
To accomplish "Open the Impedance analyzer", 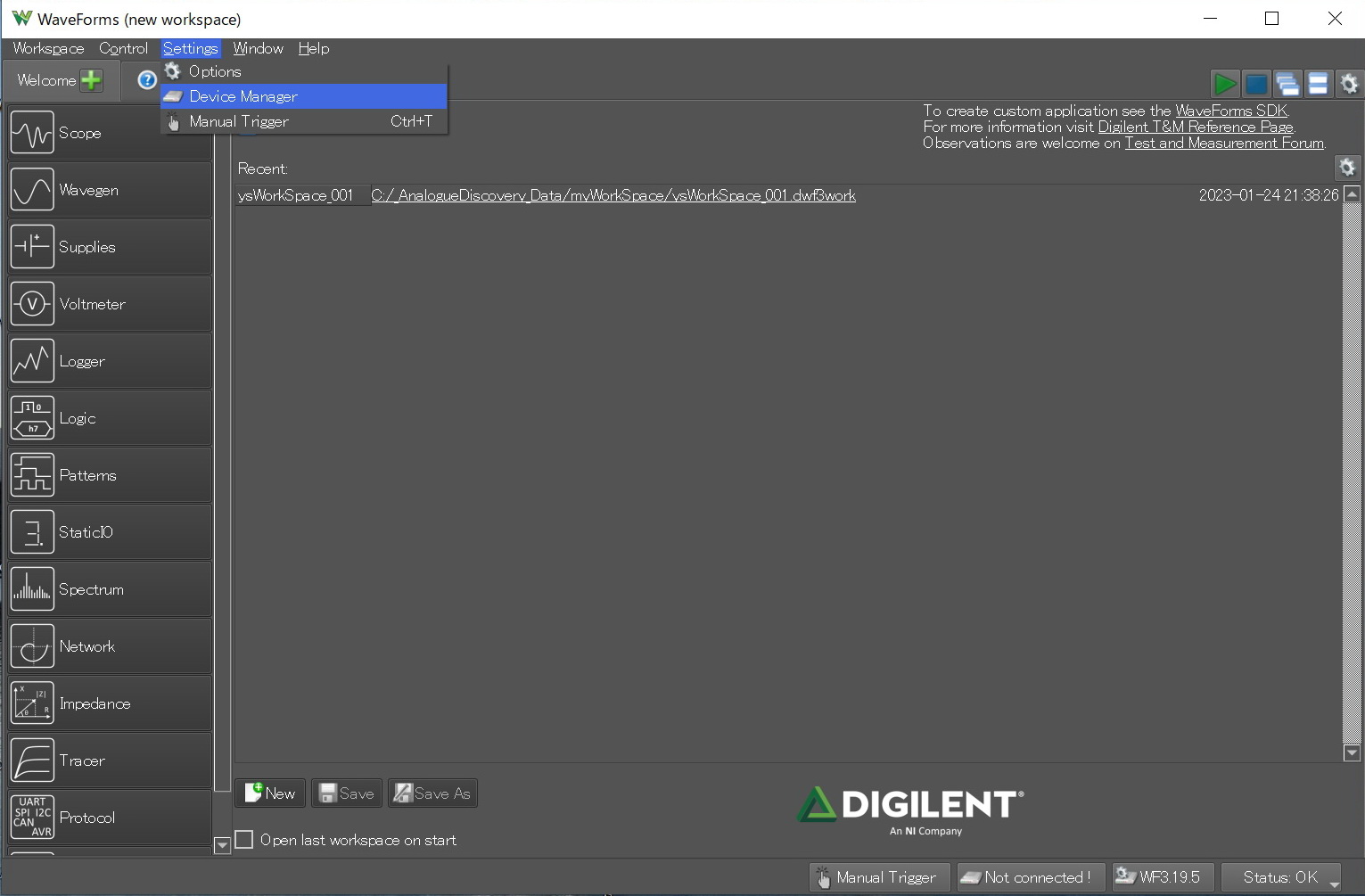I will click(109, 703).
